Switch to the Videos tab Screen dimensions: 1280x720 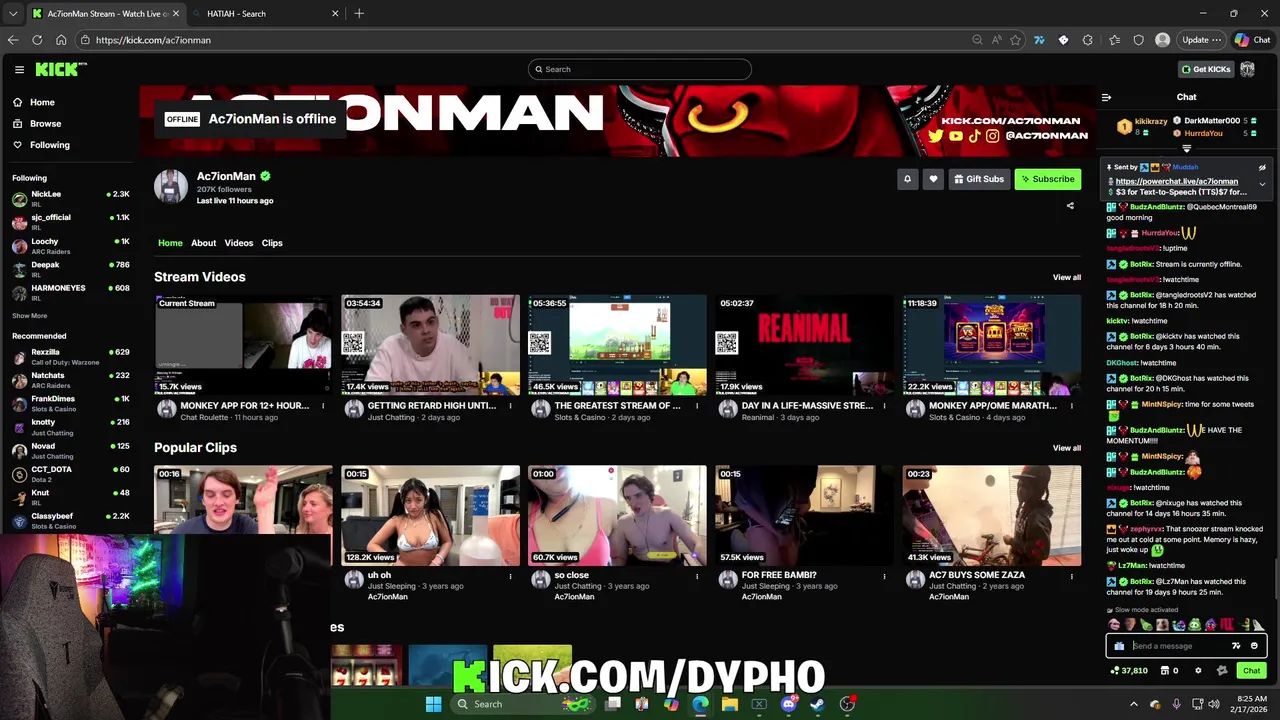point(239,243)
